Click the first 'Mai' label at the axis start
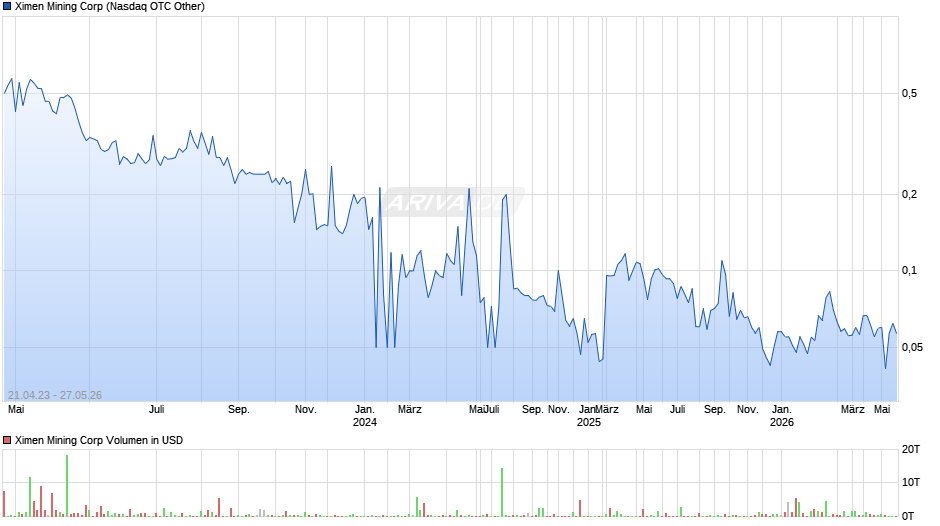Screen dimensions: 940x526 coord(16,410)
